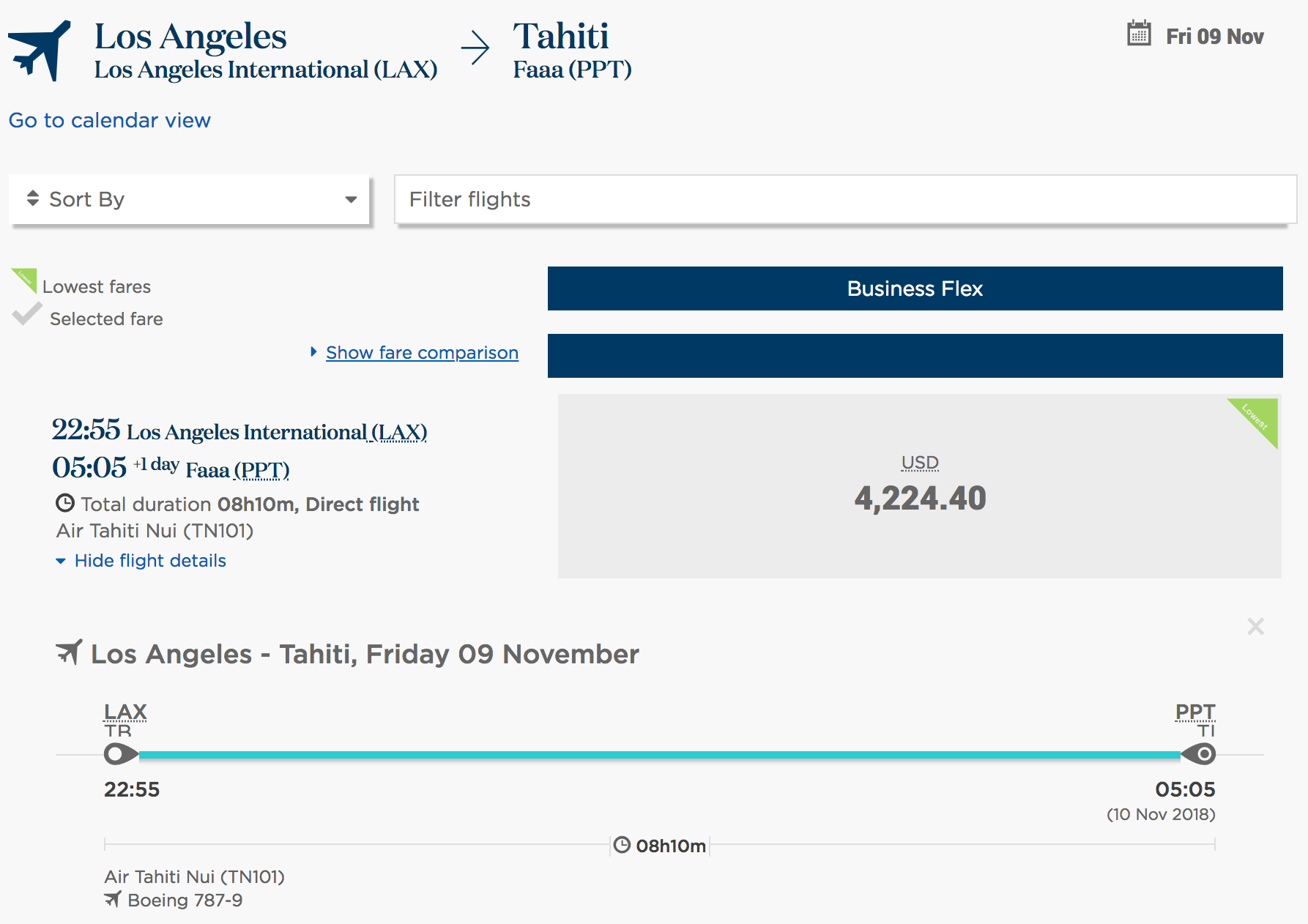Click the clock icon beside 08h10m on timeline
1308x924 pixels.
[x=622, y=845]
